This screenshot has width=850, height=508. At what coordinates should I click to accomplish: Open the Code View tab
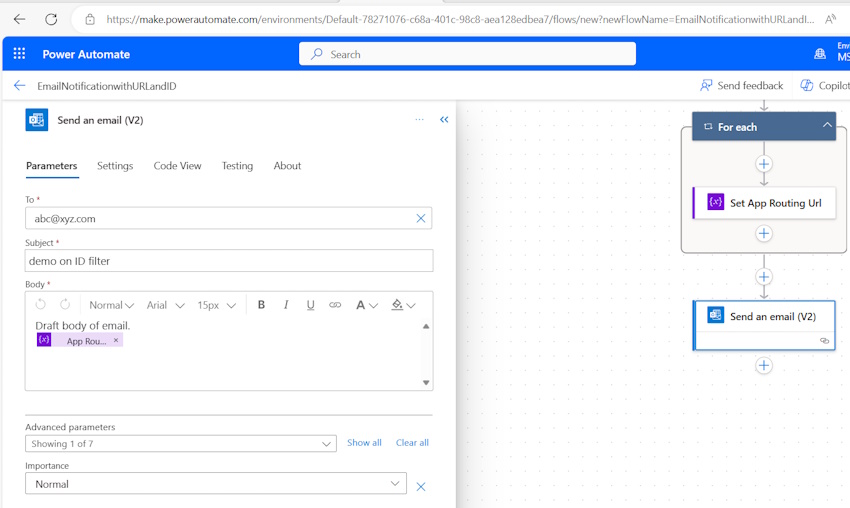[x=177, y=166]
